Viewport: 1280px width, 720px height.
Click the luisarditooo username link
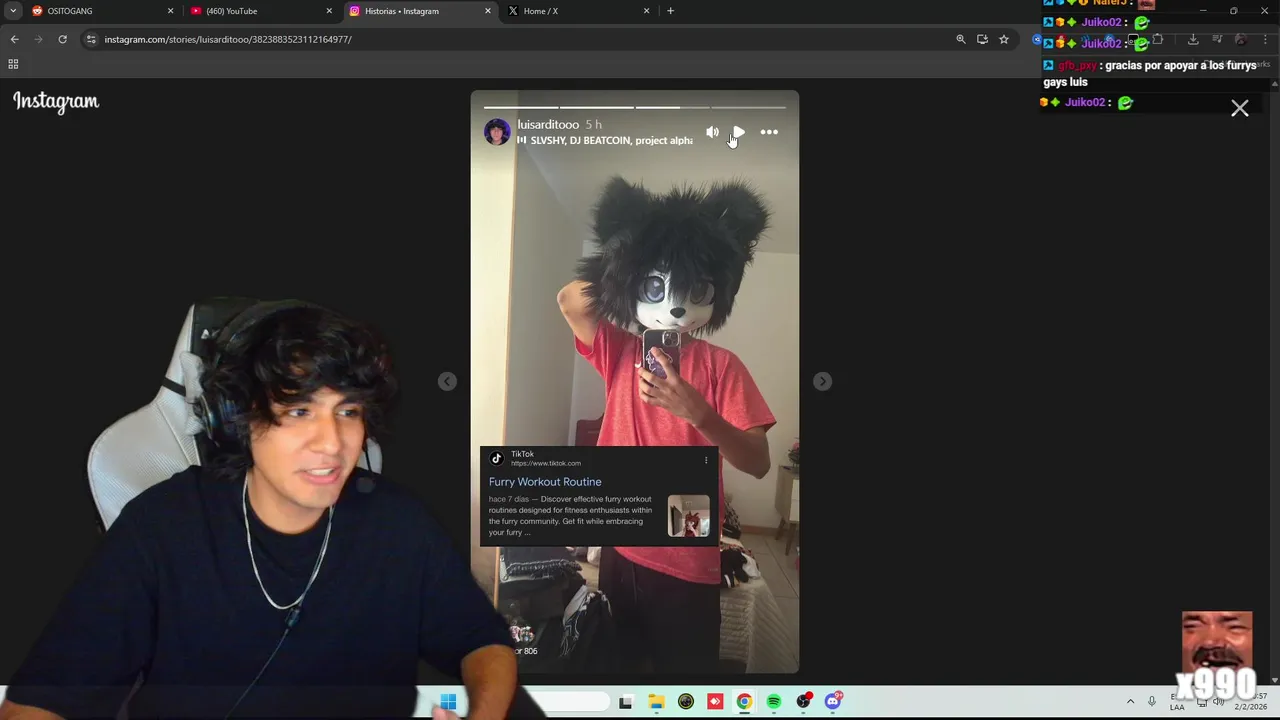pyautogui.click(x=548, y=125)
